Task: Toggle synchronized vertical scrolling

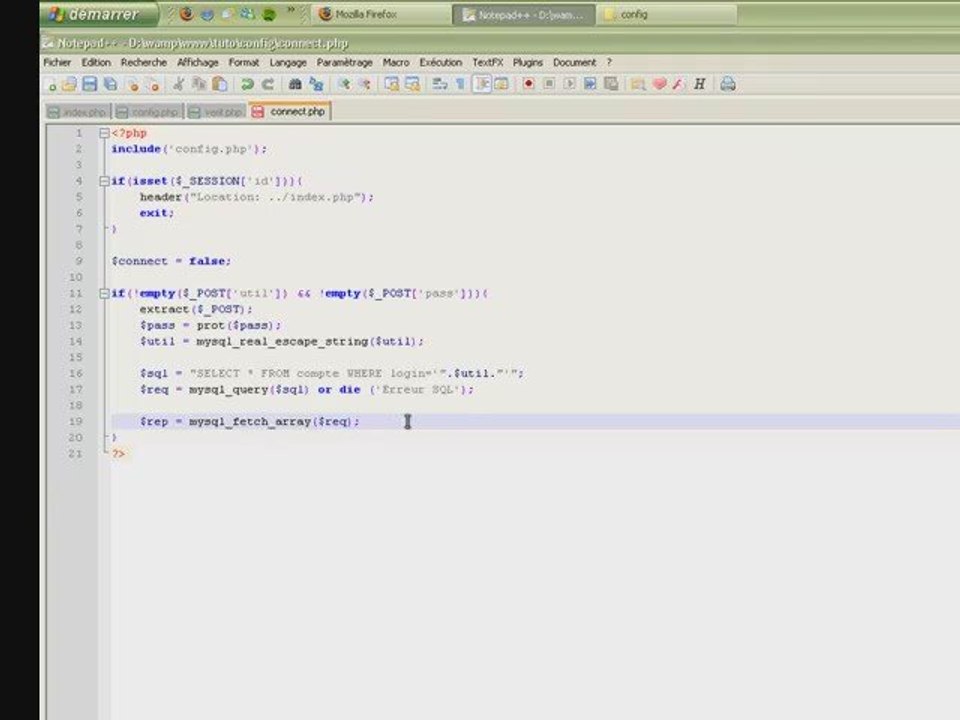Action: [392, 84]
